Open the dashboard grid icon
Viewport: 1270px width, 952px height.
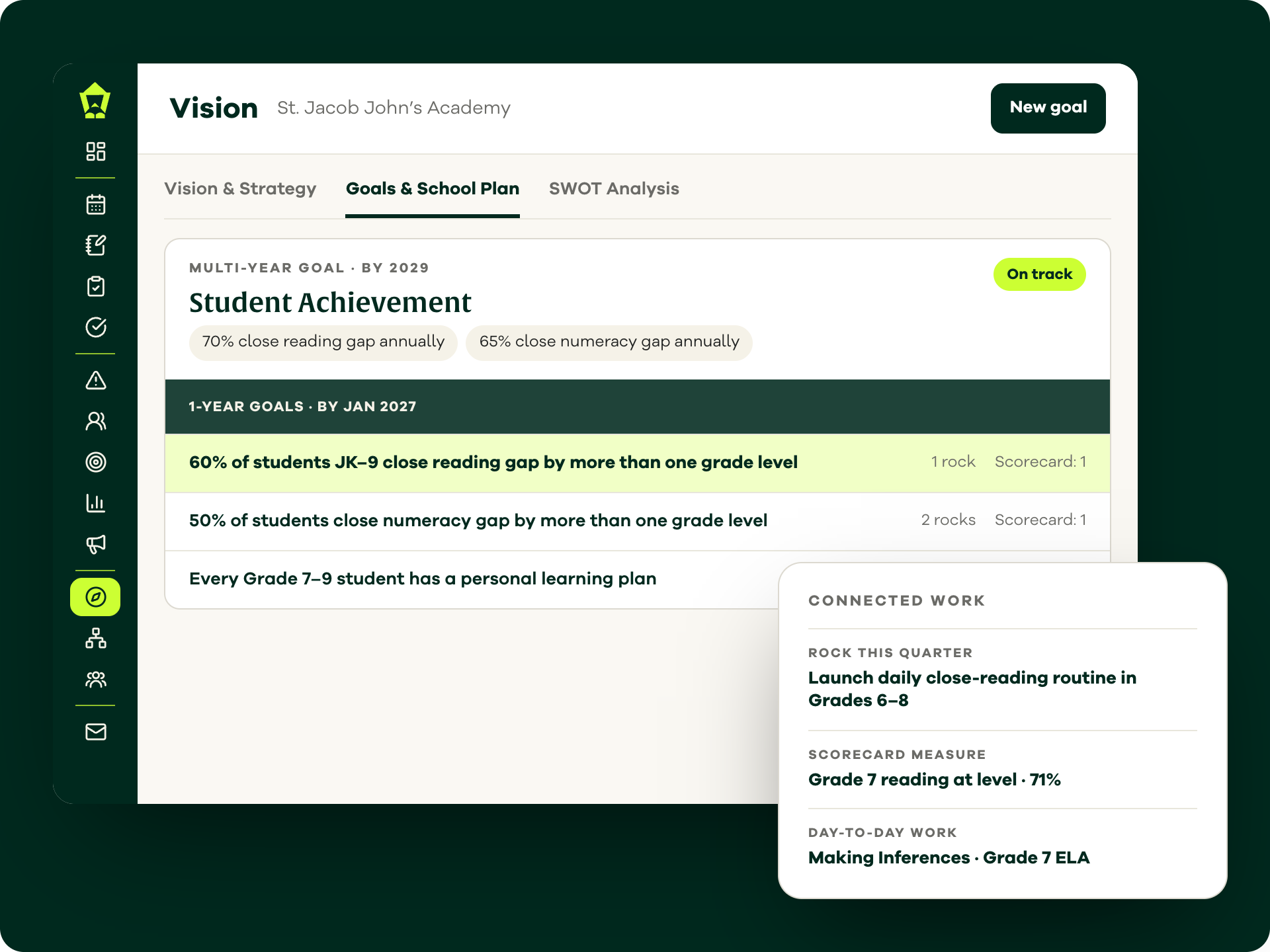click(96, 151)
